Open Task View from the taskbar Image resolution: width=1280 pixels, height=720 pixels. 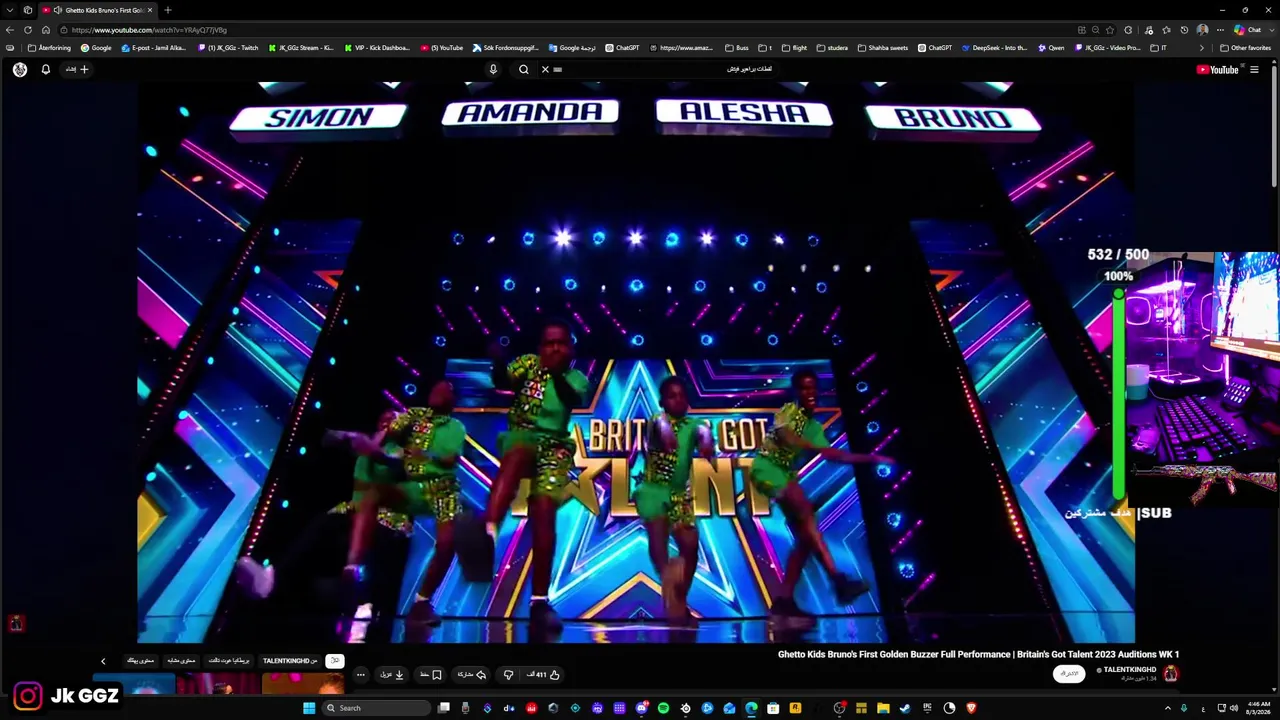(443, 708)
